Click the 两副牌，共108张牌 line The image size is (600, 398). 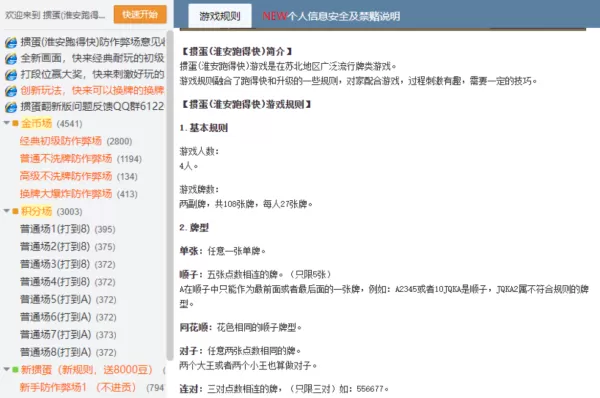point(246,204)
